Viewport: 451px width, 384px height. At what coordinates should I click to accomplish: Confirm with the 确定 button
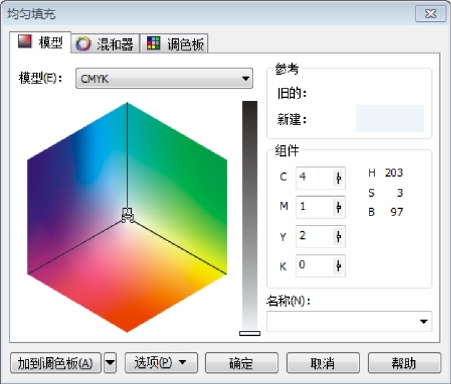tap(241, 363)
